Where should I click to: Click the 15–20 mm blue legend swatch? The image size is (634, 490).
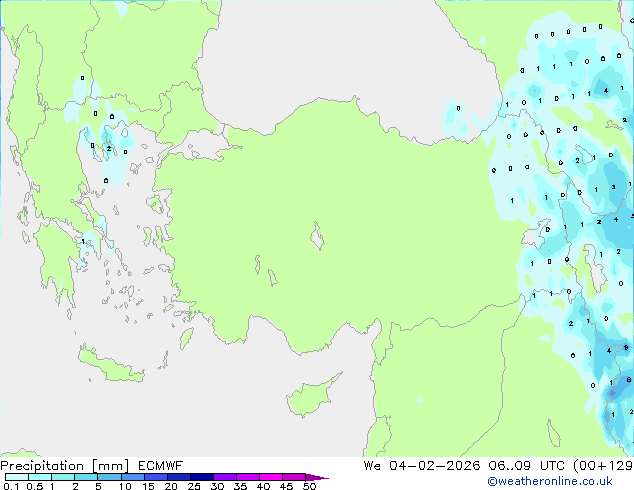pyautogui.click(x=156, y=477)
